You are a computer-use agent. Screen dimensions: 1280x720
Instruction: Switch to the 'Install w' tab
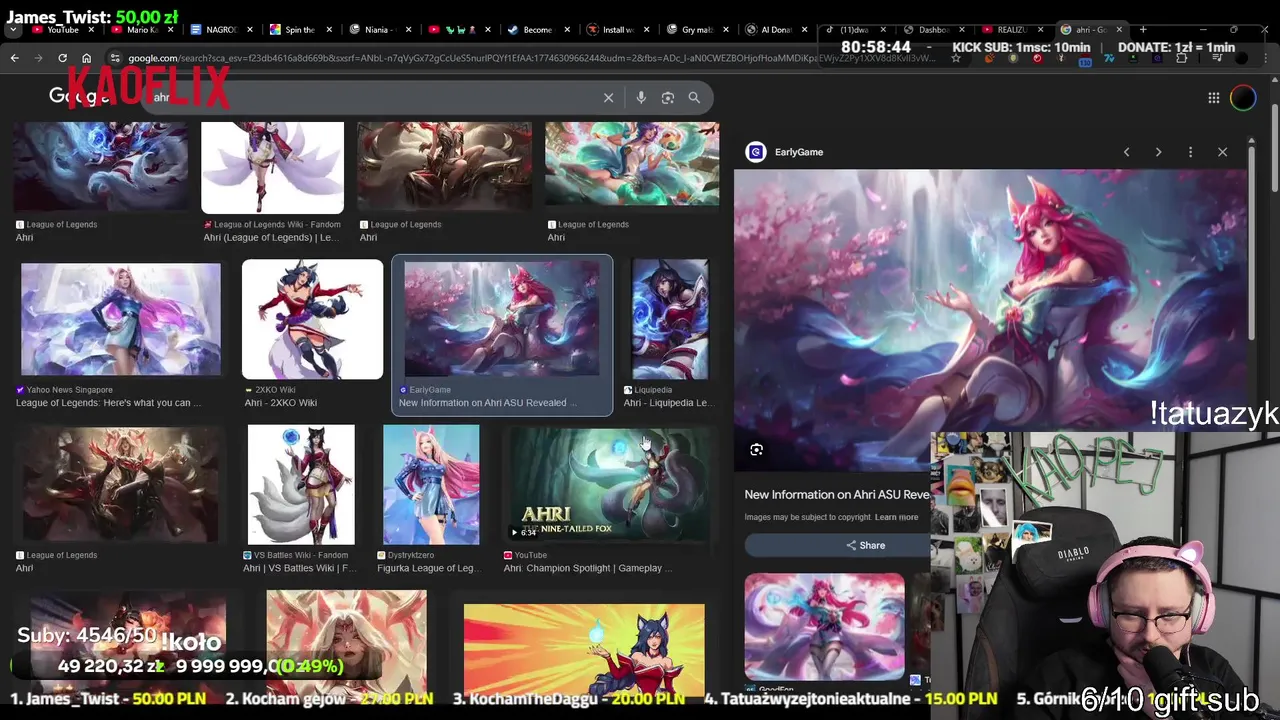click(617, 30)
